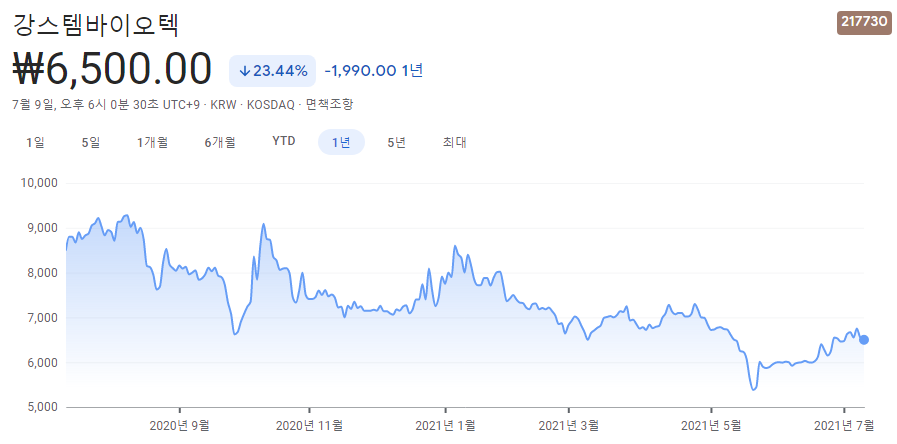Switch chart to 5일 range
Viewport: 897px width, 444px height.
pyautogui.click(x=91, y=142)
